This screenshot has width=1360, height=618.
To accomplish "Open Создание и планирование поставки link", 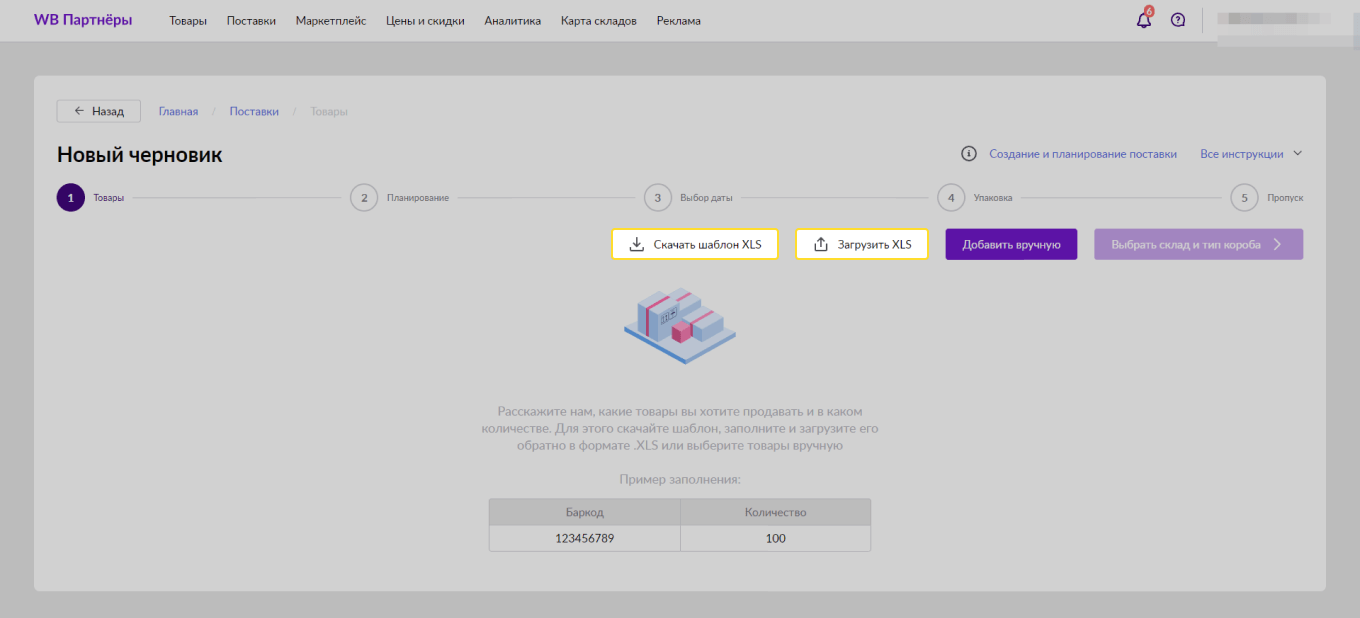I will 1082,154.
